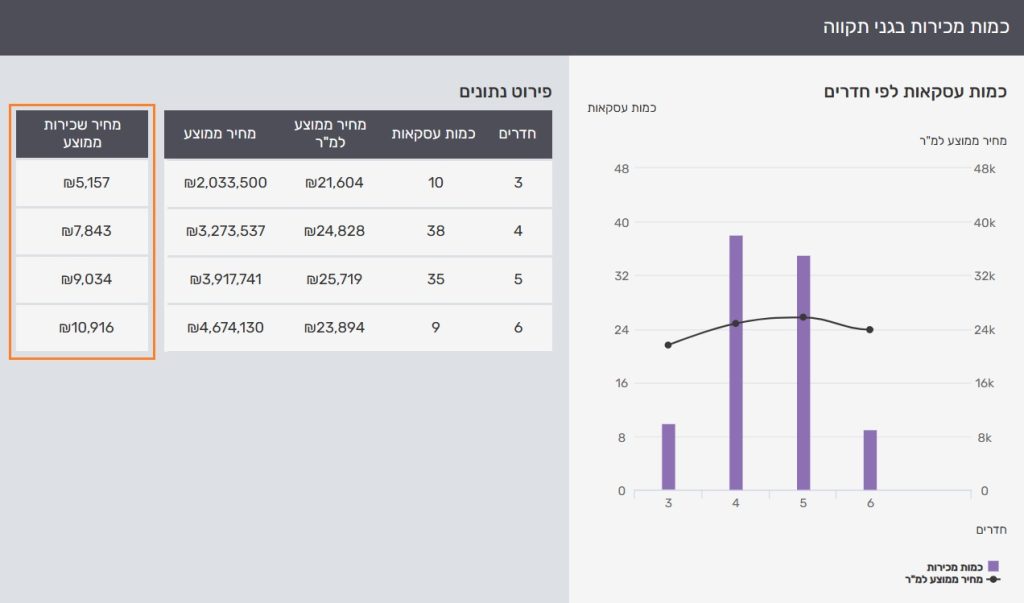Viewport: 1024px width, 603px height.
Task: Click the כמות מכירות בגני תקווה page title
Action: tap(914, 27)
